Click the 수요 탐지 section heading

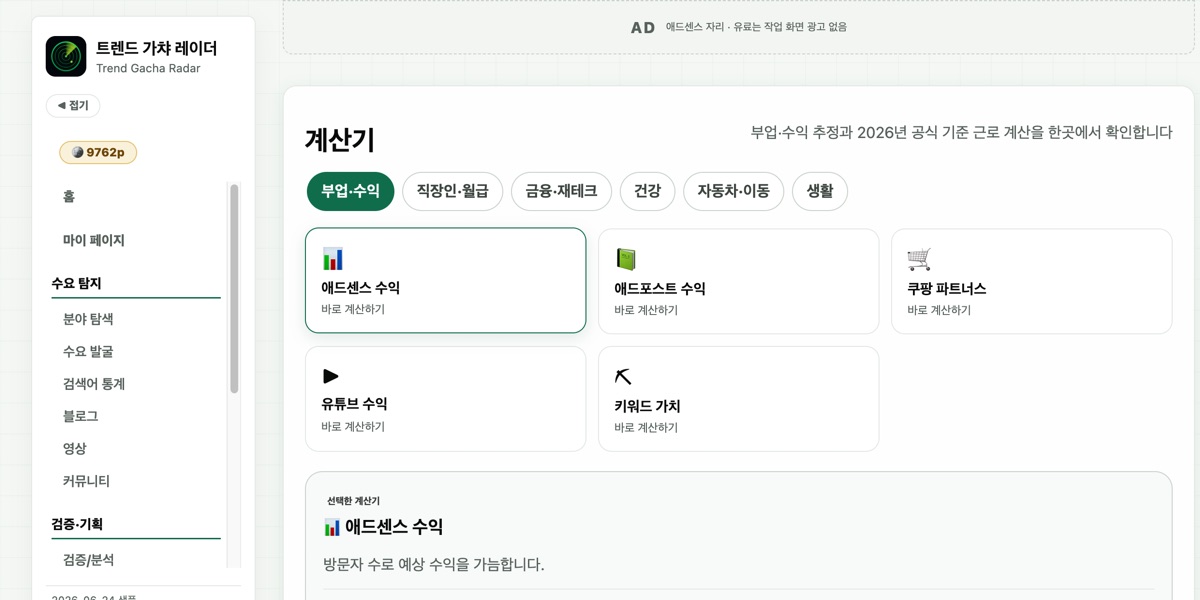tap(76, 284)
